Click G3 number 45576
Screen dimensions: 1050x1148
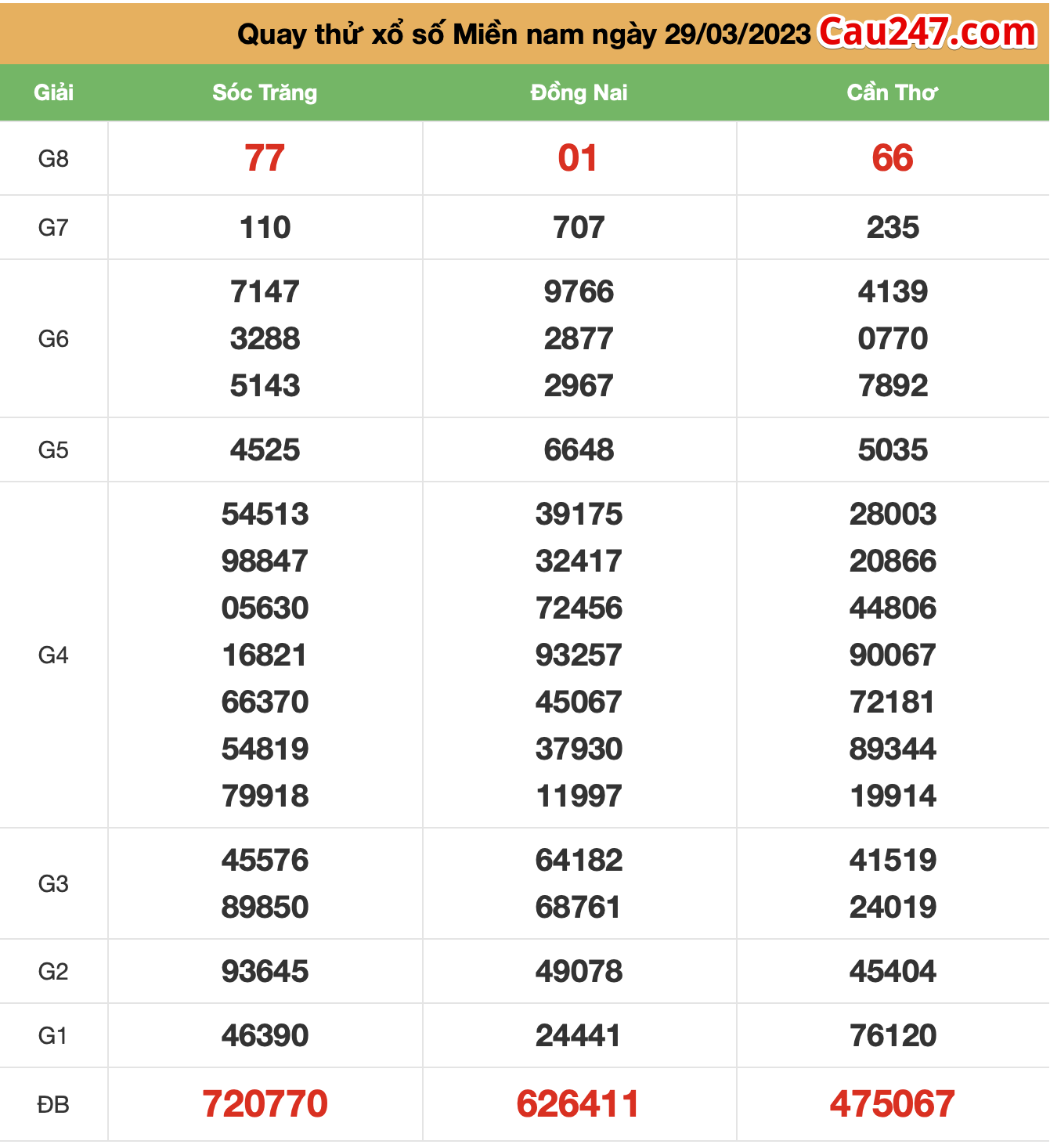pyautogui.click(x=265, y=861)
